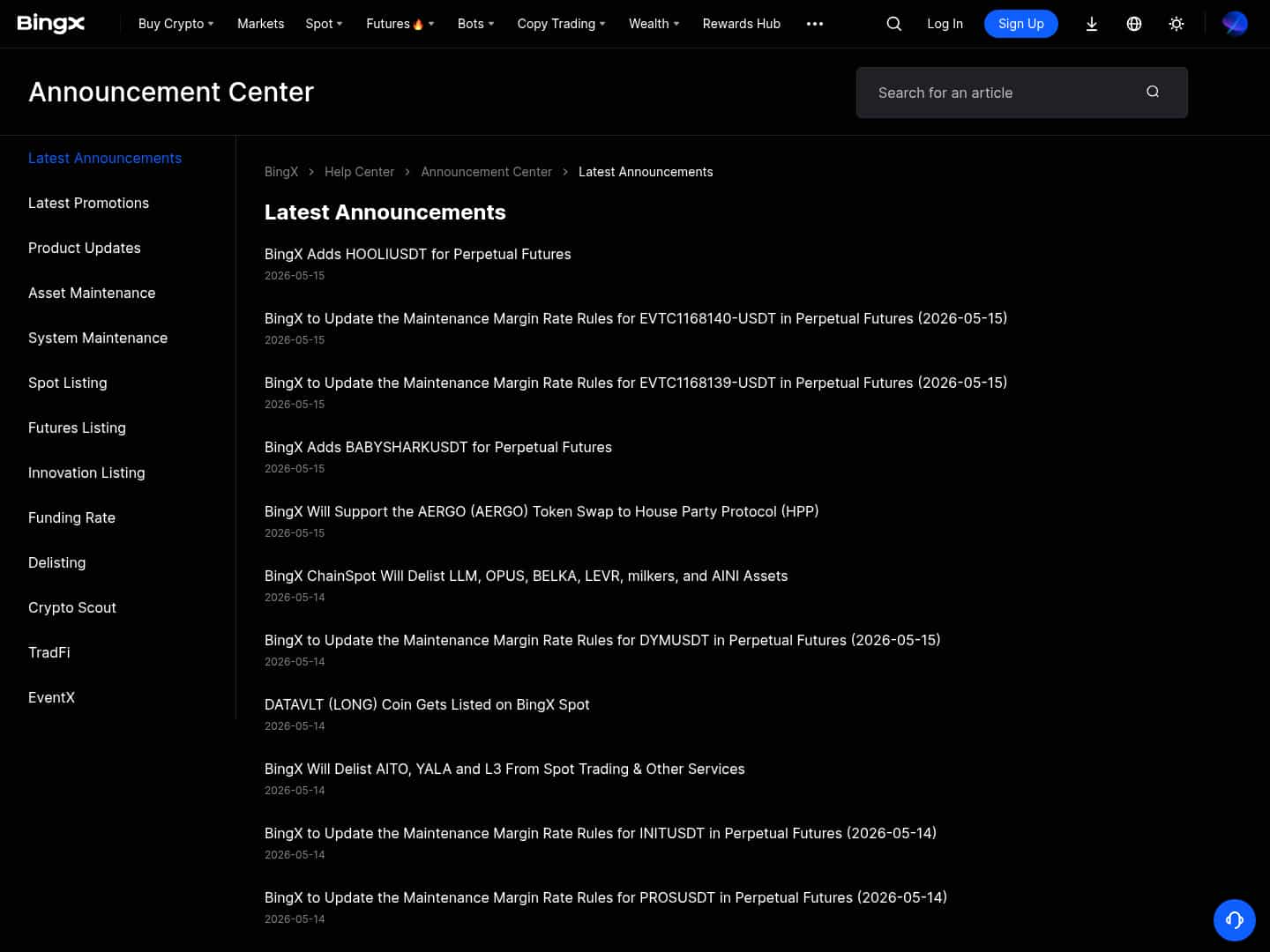The height and width of the screenshot is (952, 1270).
Task: Expand the Bots dropdown menu
Action: (476, 24)
